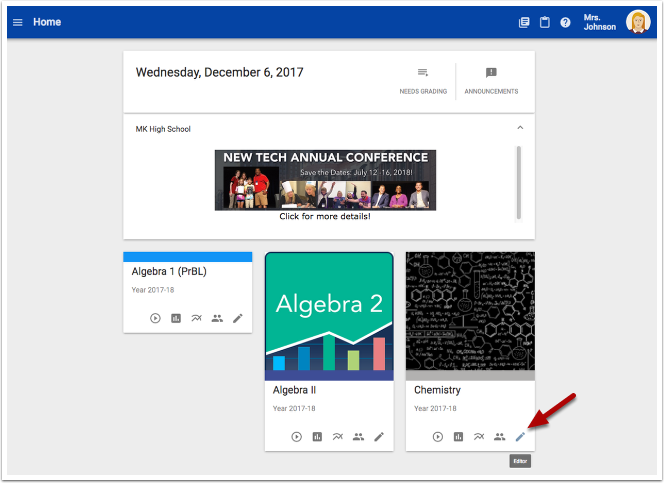Click Mrs. Johnson's profile avatar
Image resolution: width=664 pixels, height=483 pixels.
click(x=638, y=22)
